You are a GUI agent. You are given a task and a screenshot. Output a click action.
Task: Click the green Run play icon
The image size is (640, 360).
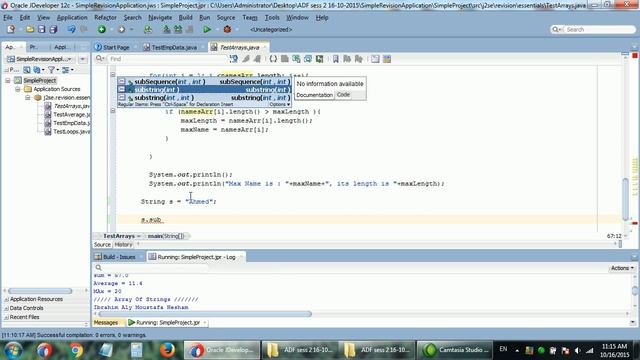207,29
